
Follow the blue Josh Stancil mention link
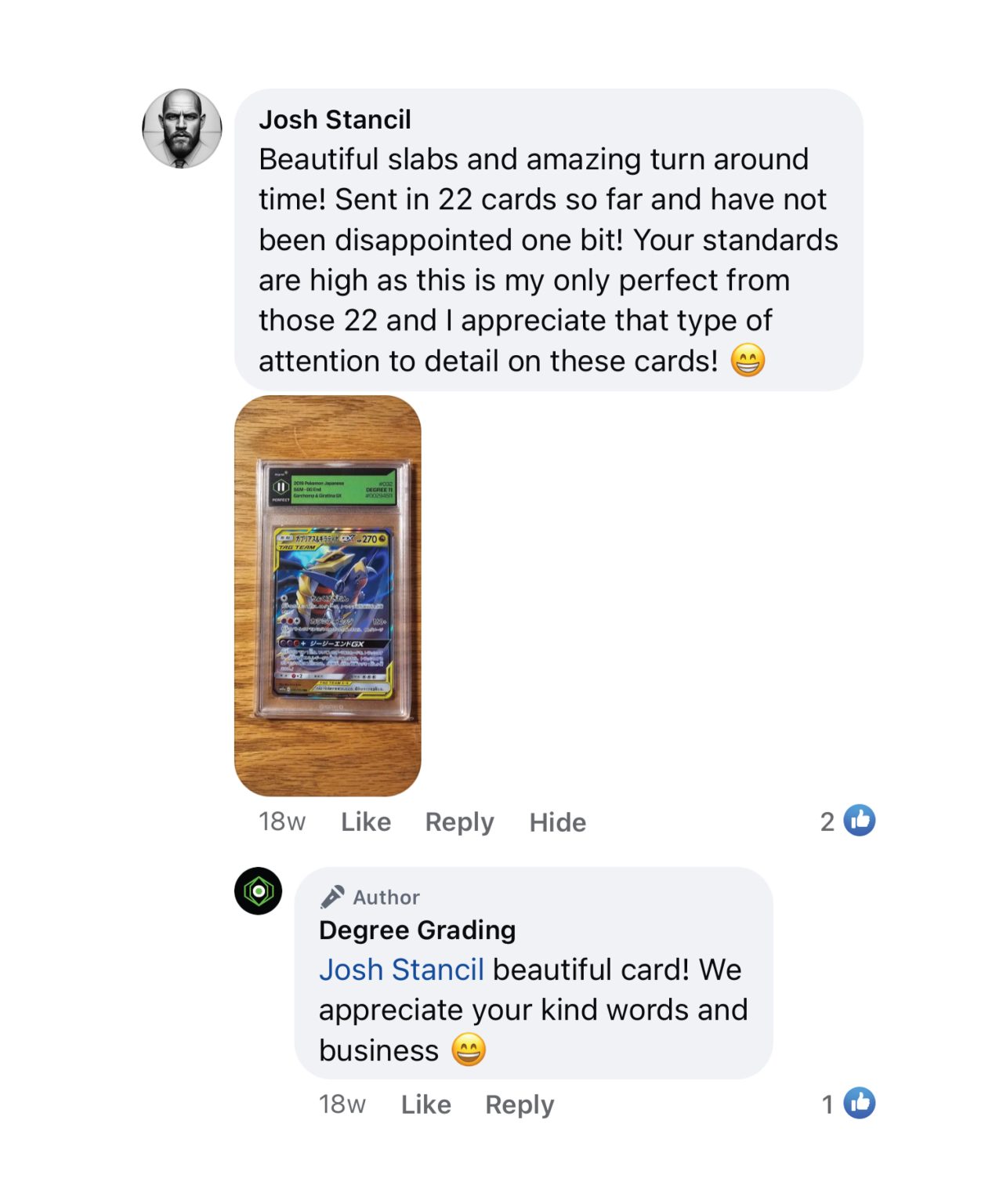coord(402,970)
